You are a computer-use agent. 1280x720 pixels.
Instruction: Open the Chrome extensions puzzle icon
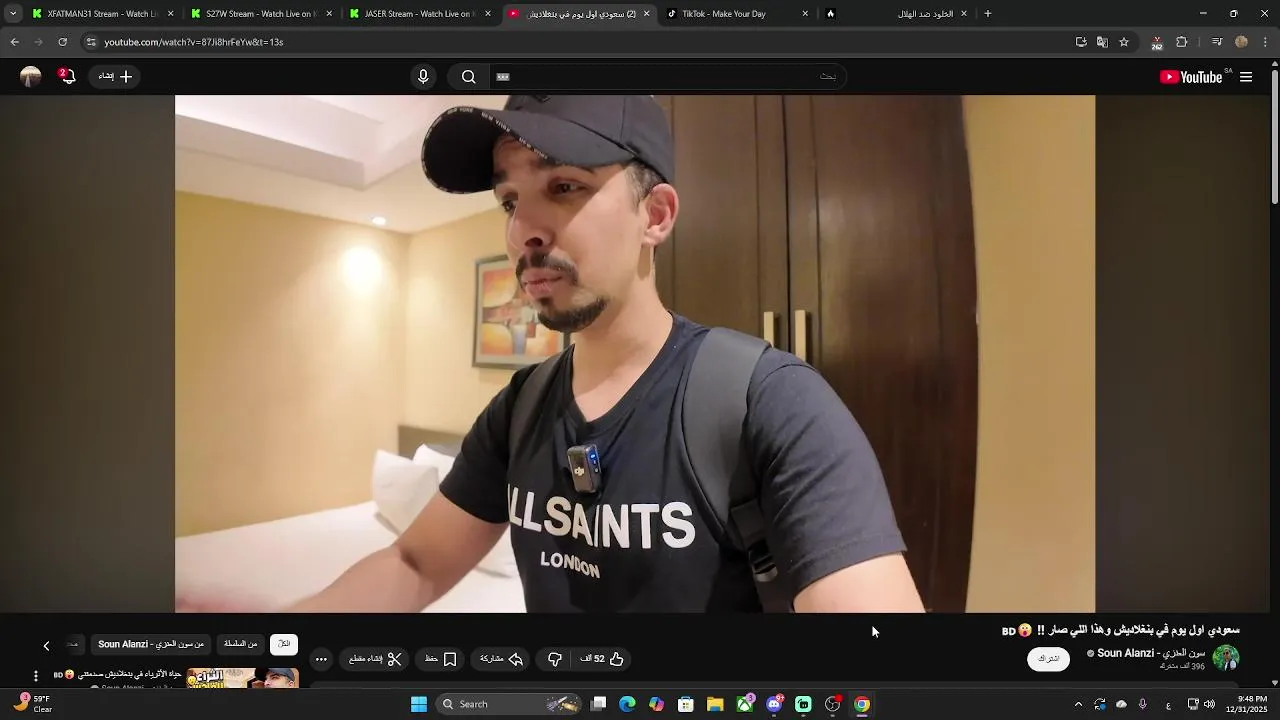click(1182, 42)
